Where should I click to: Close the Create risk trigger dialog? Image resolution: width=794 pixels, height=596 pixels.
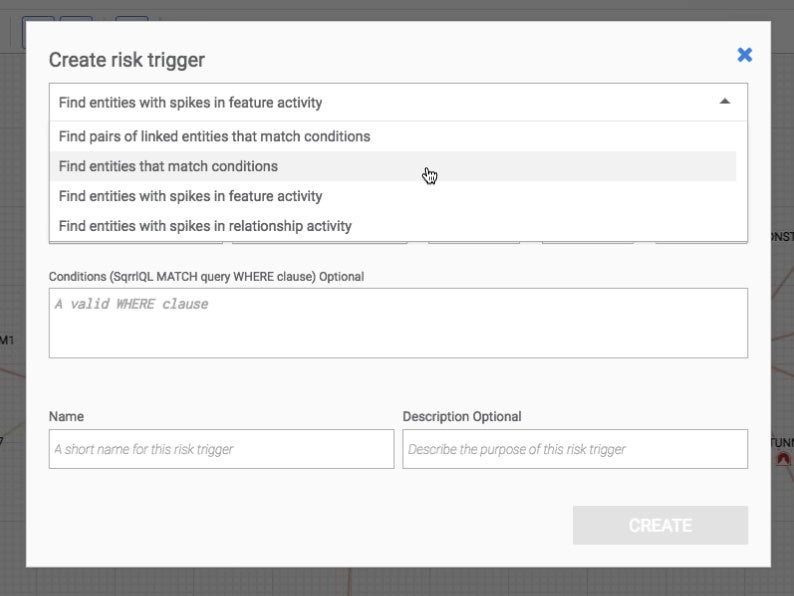(x=744, y=55)
